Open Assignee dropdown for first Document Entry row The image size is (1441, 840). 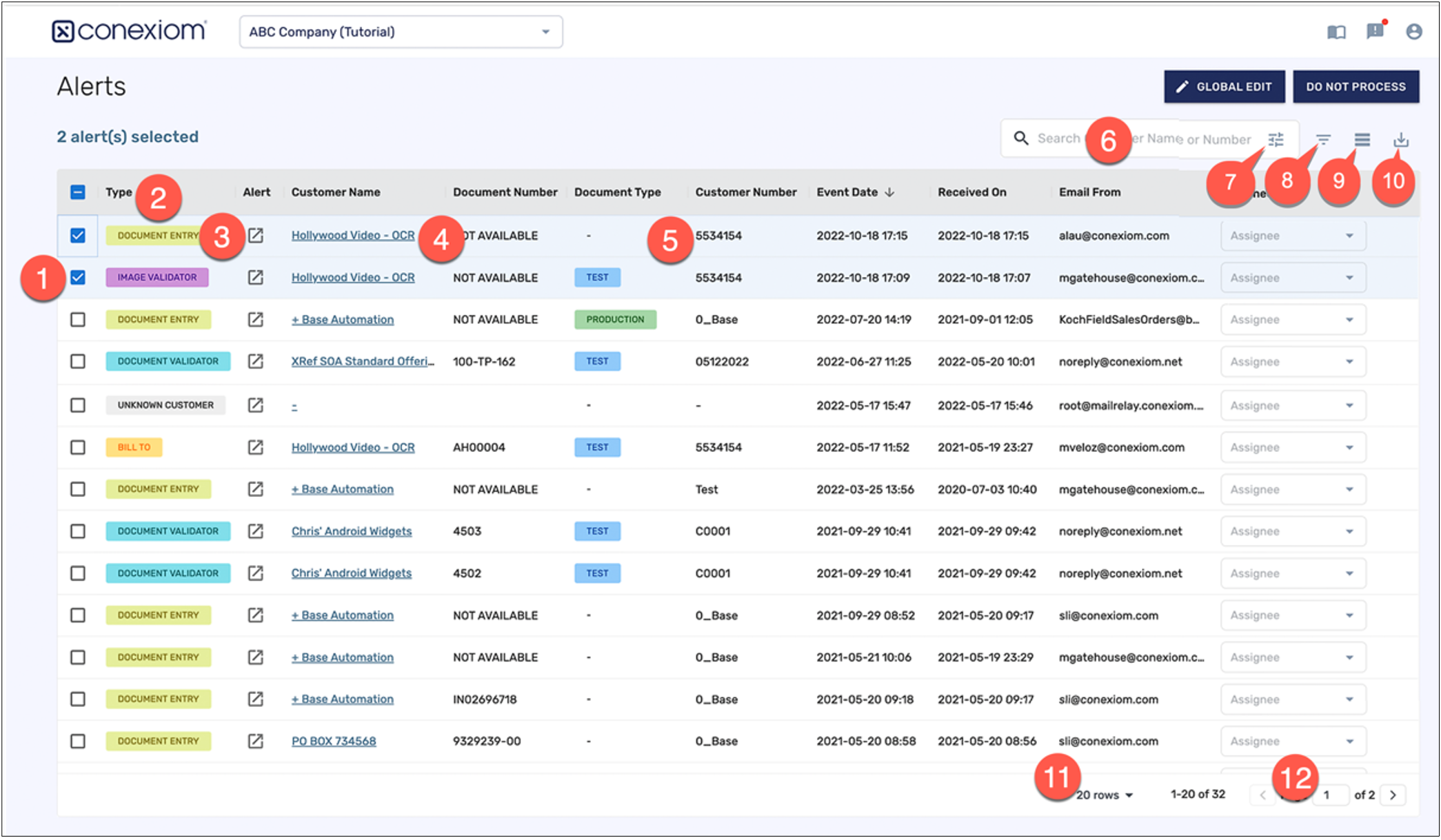[1293, 236]
